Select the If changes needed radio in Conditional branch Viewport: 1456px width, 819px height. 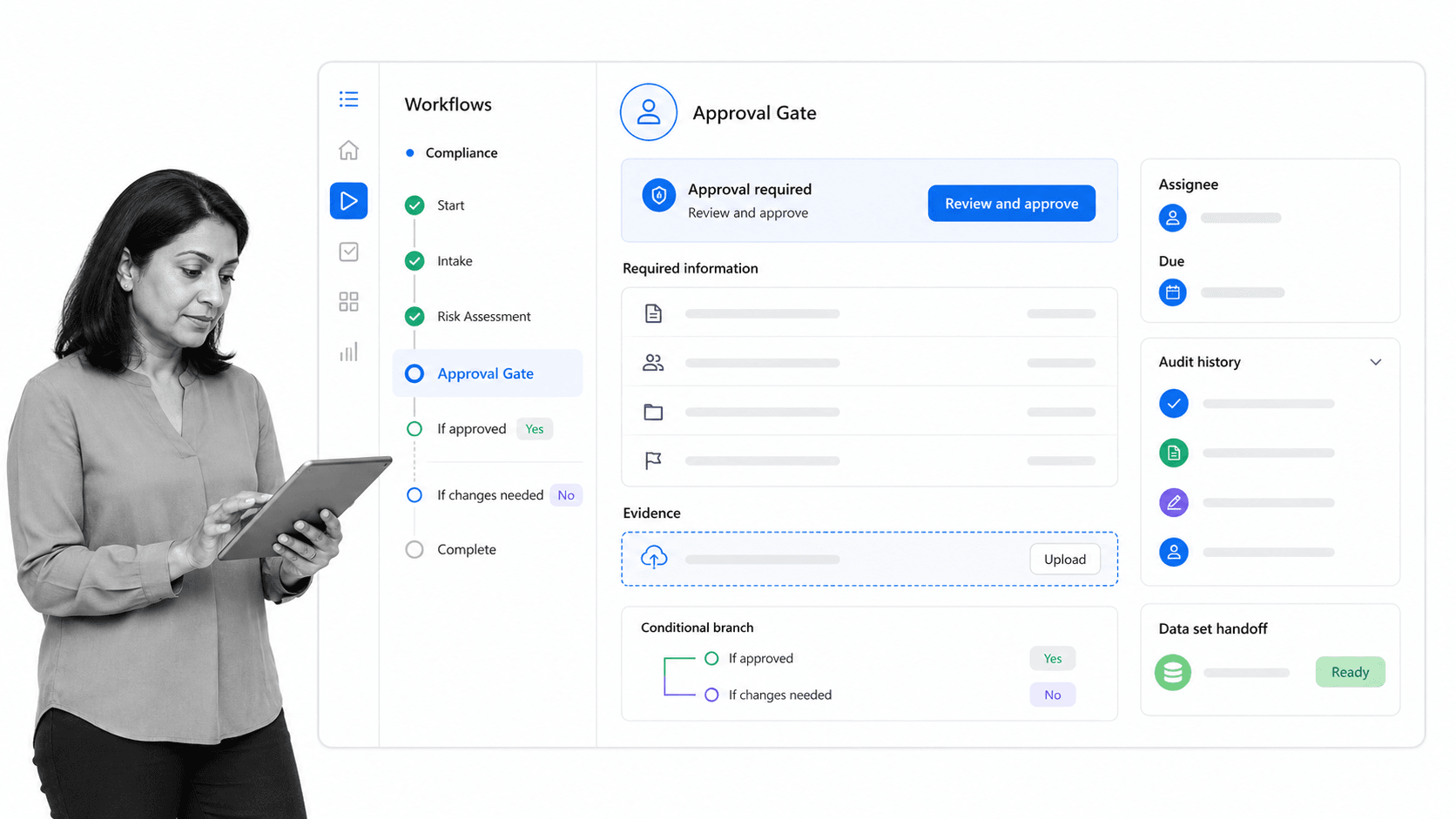click(x=711, y=695)
